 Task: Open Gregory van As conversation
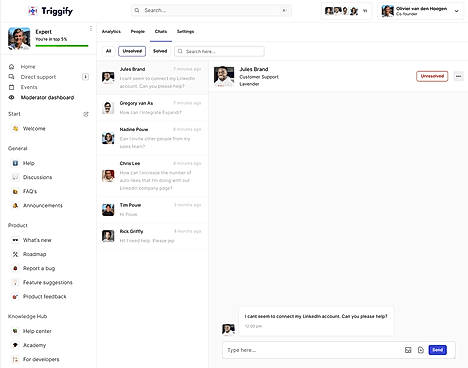[x=153, y=108]
